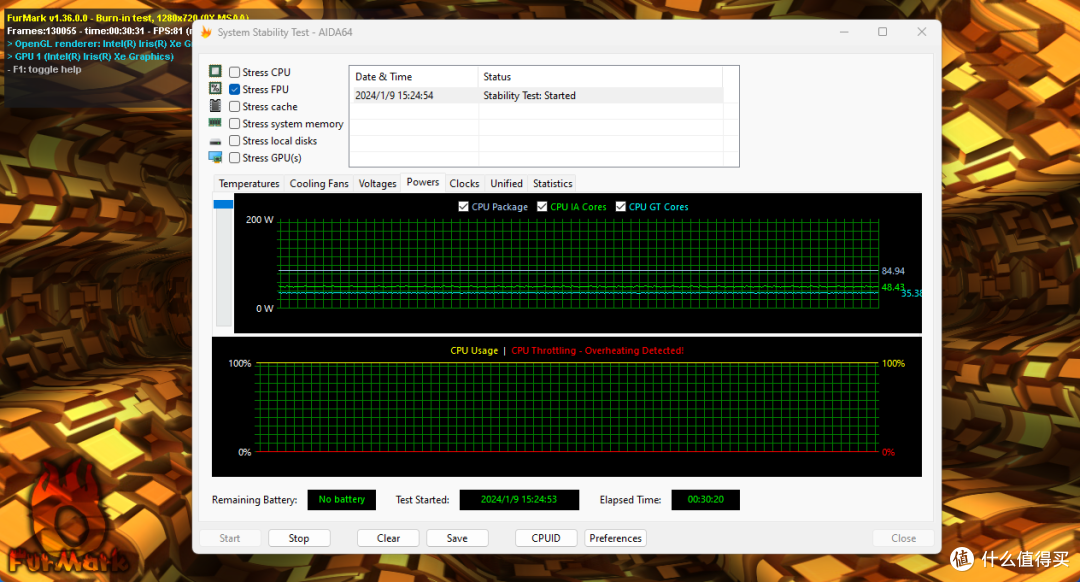1080x582 pixels.
Task: Click the CPU Usage graph label
Action: coord(474,351)
